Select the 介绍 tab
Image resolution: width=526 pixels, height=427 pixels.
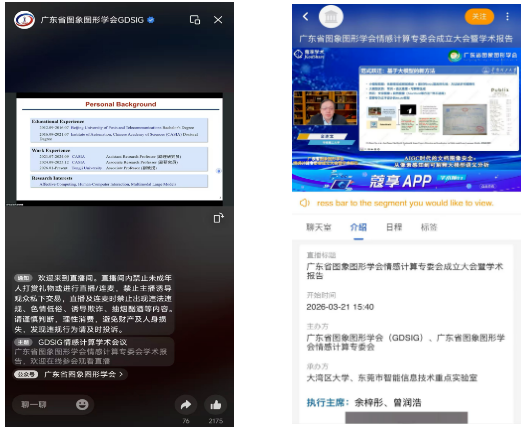tap(358, 227)
